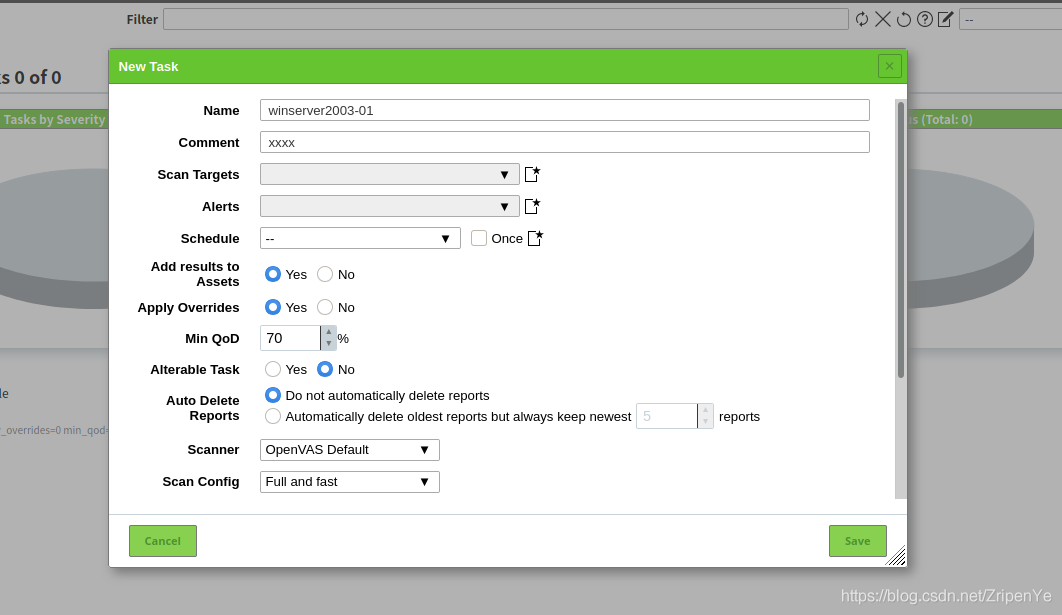Click the Auto Delete Reports label

[203, 408]
